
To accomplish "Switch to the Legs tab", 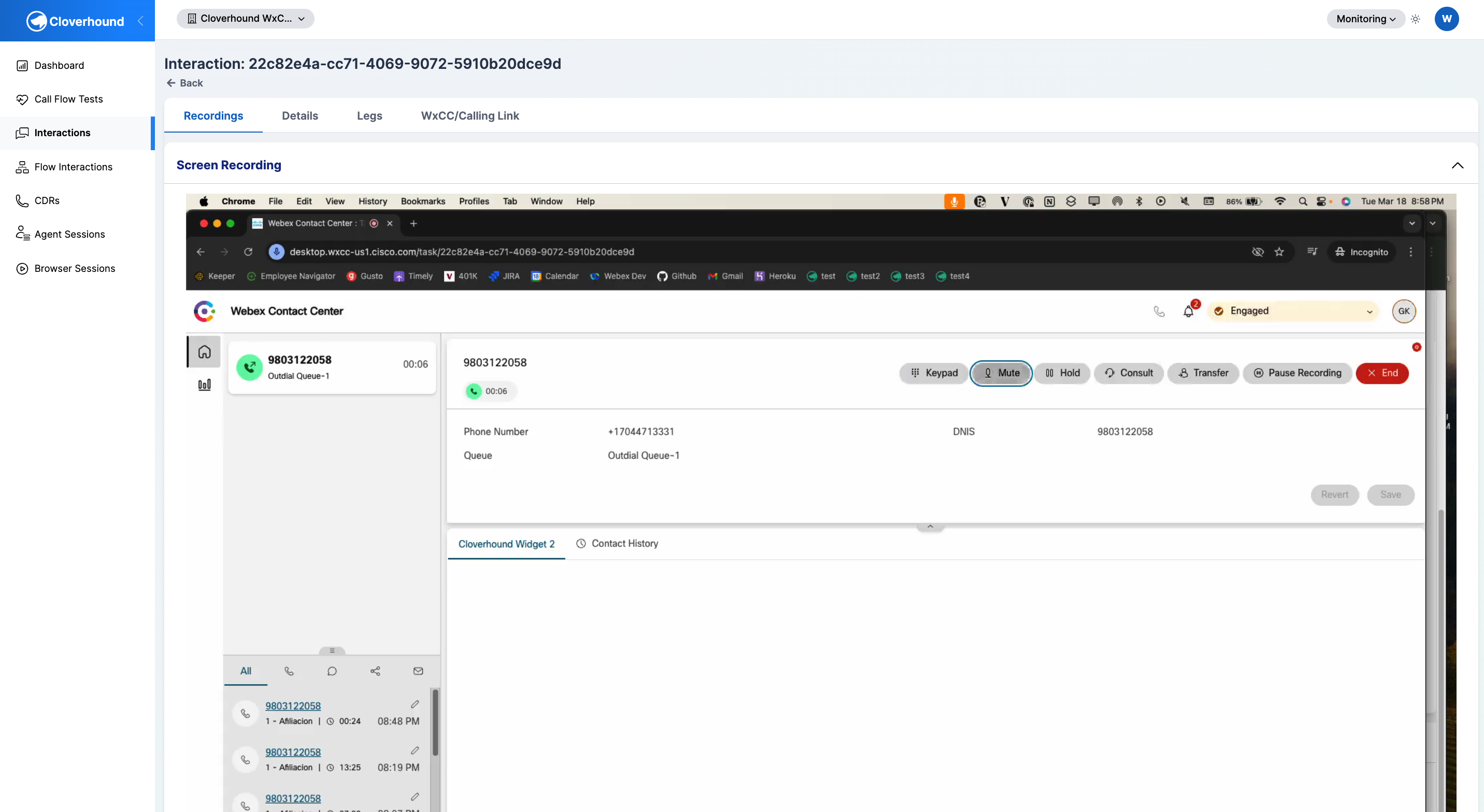I will pyautogui.click(x=369, y=116).
